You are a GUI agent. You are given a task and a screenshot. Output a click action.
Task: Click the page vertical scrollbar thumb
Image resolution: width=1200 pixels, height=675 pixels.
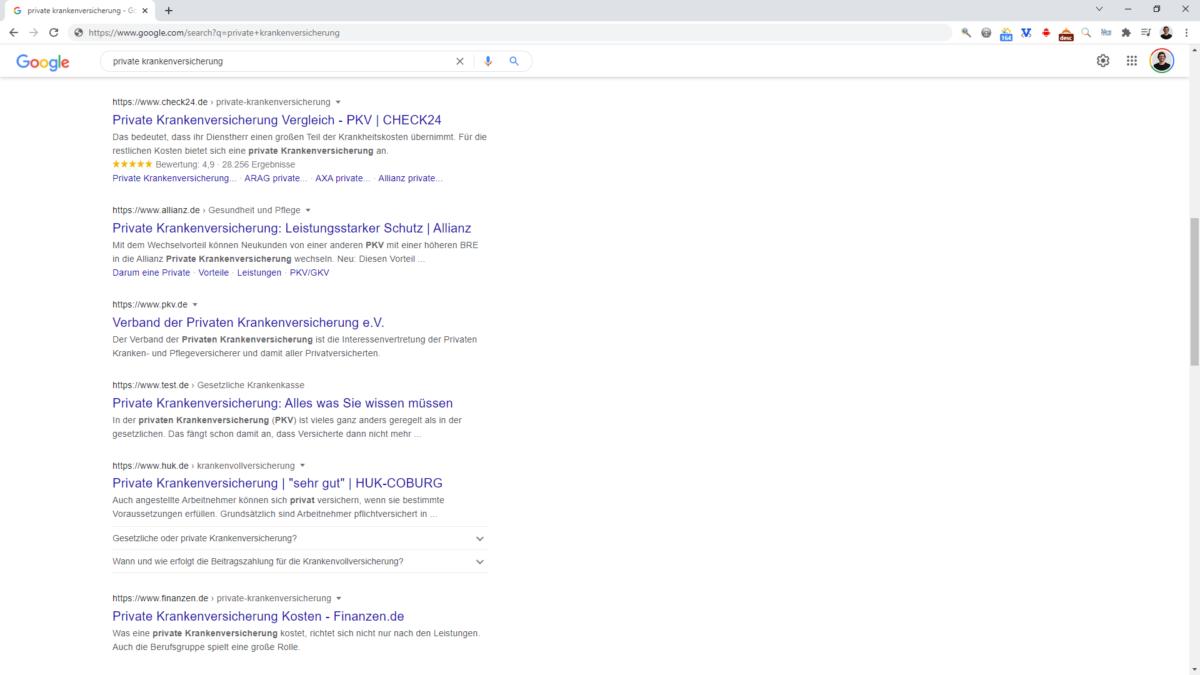1194,292
